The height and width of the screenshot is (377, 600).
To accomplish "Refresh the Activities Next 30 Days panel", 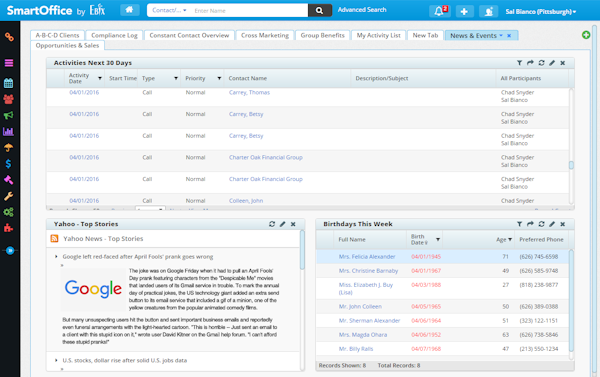I will [x=541, y=63].
